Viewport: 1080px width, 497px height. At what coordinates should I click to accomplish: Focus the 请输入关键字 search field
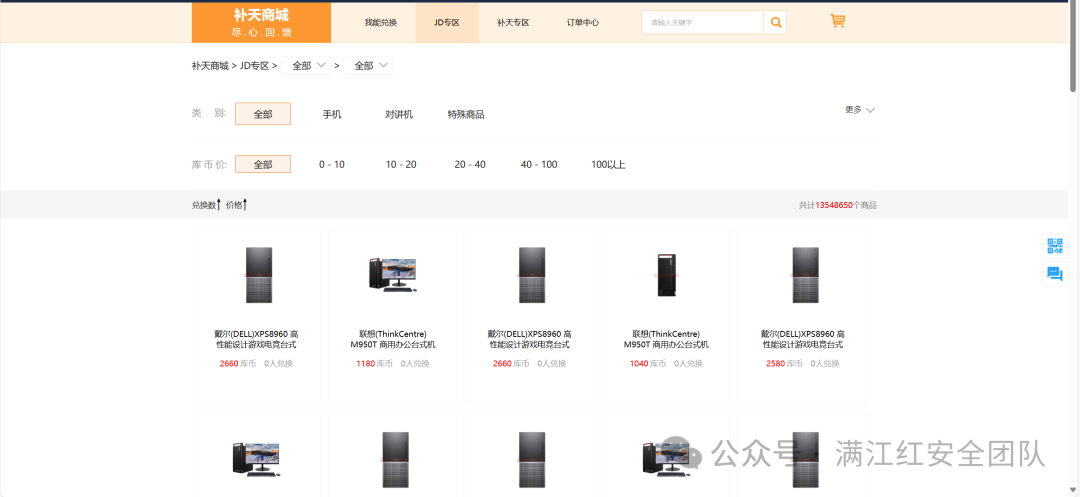point(702,23)
